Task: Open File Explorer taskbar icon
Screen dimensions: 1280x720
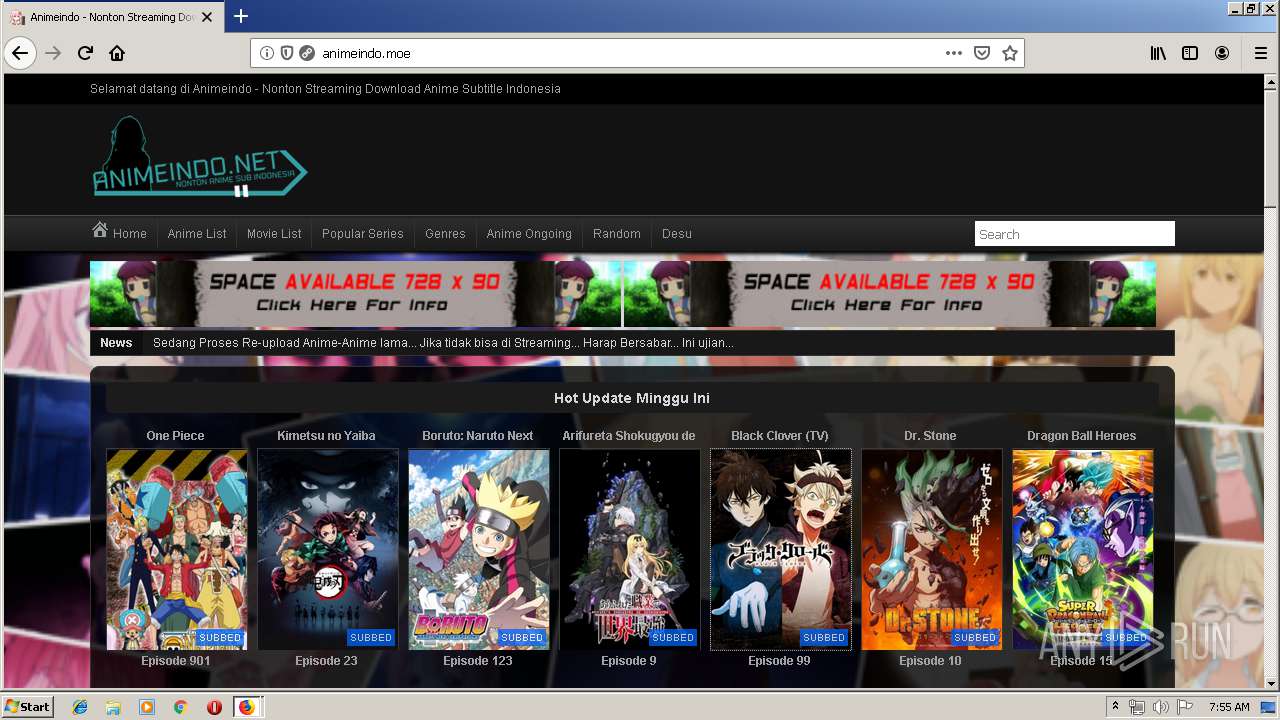Action: point(113,707)
